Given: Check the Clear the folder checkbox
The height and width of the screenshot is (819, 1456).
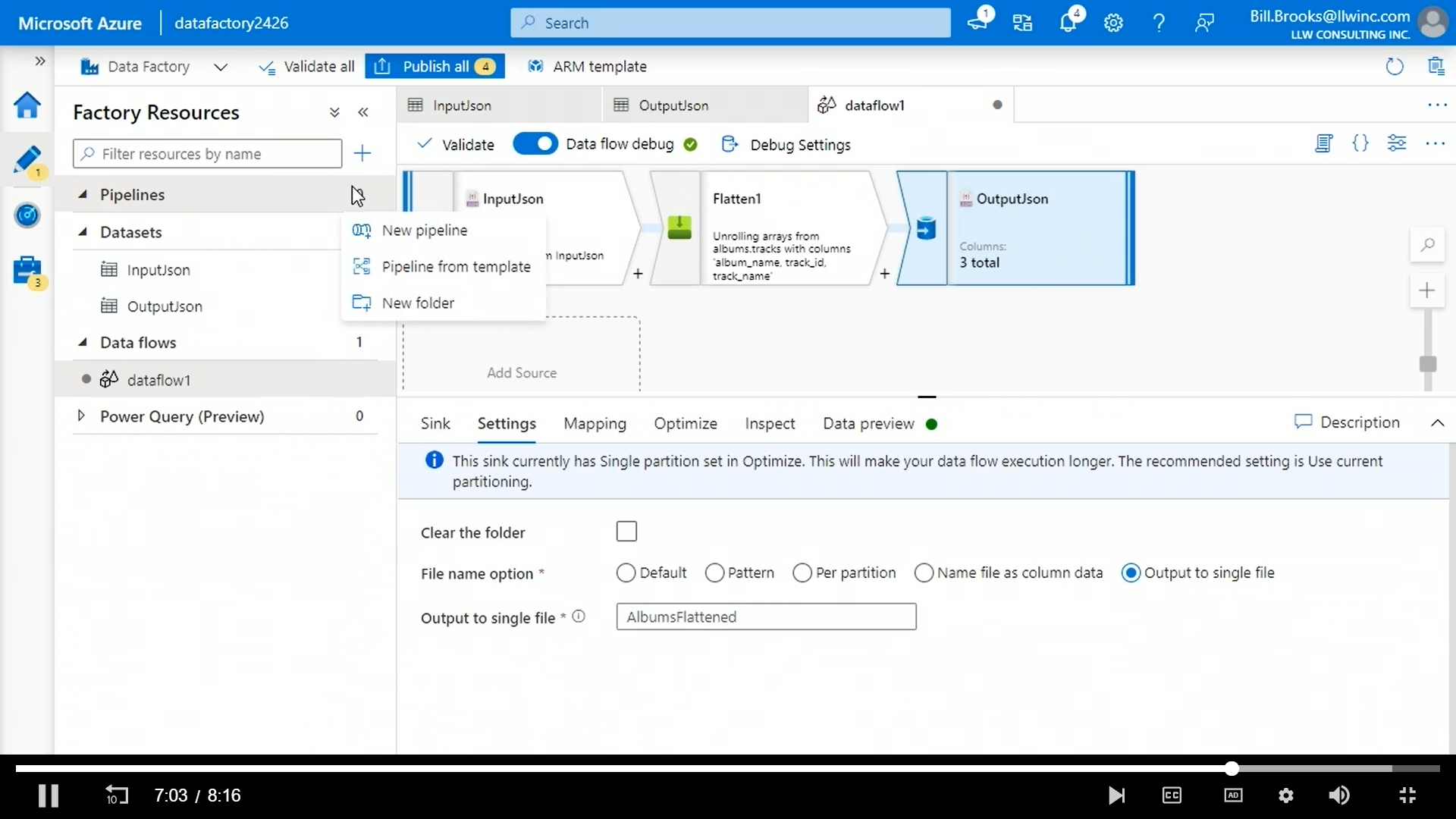Looking at the screenshot, I should pyautogui.click(x=626, y=532).
